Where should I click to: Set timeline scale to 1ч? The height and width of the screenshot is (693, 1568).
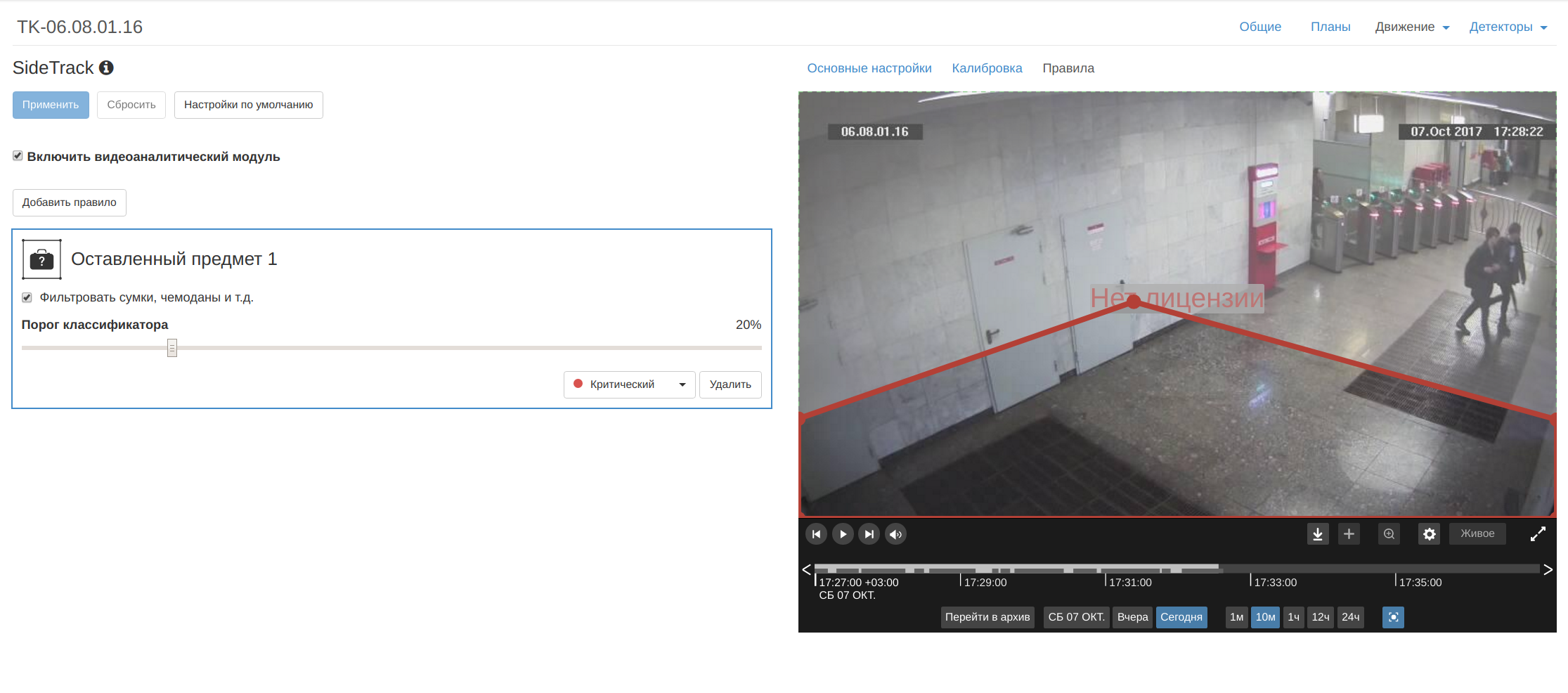(x=1293, y=617)
